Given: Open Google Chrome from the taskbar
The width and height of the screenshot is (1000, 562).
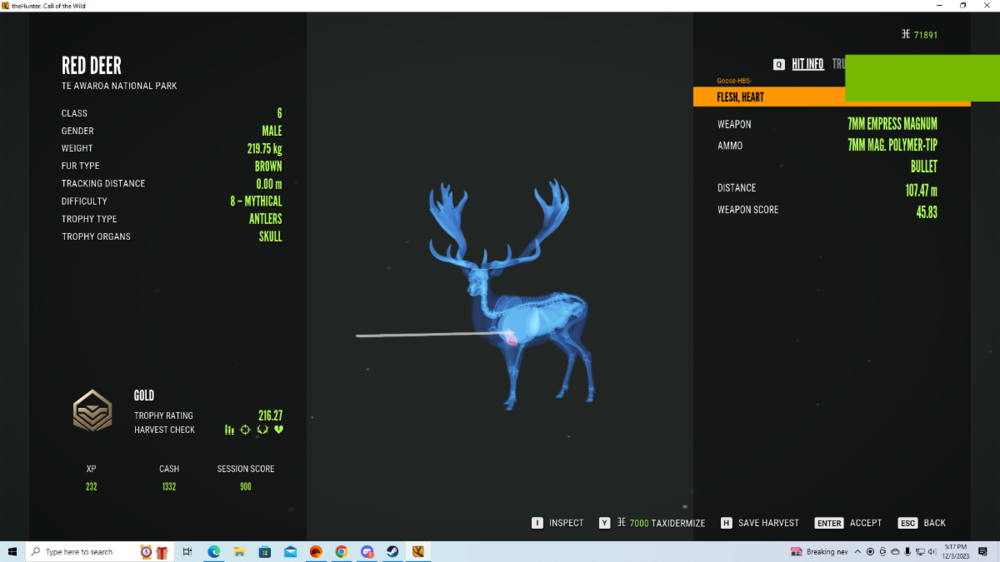Looking at the screenshot, I should (x=341, y=552).
